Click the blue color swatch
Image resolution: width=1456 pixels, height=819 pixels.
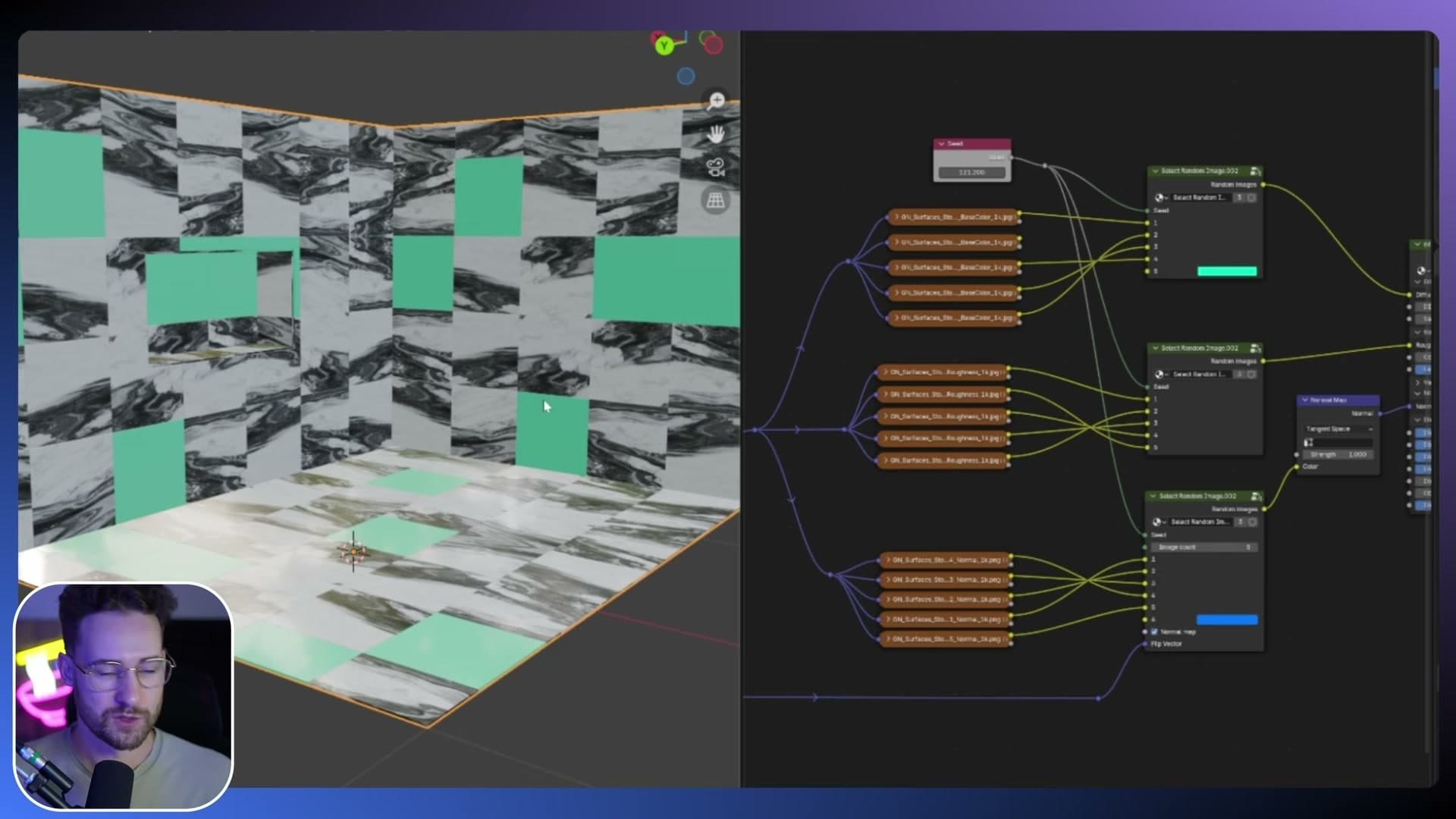[x=1227, y=620]
